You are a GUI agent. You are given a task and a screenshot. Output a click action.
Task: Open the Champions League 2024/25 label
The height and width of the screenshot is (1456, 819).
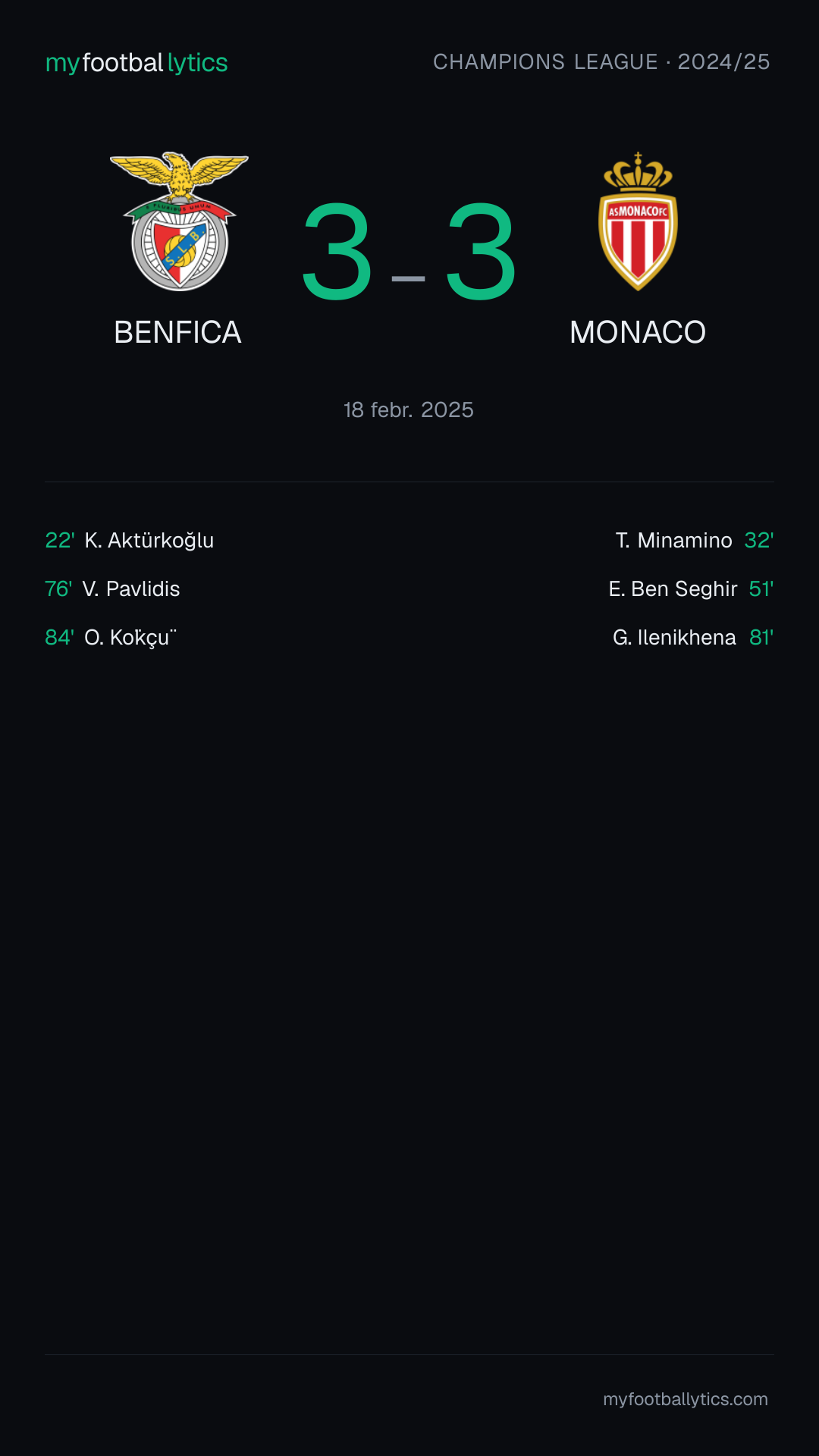pos(601,62)
